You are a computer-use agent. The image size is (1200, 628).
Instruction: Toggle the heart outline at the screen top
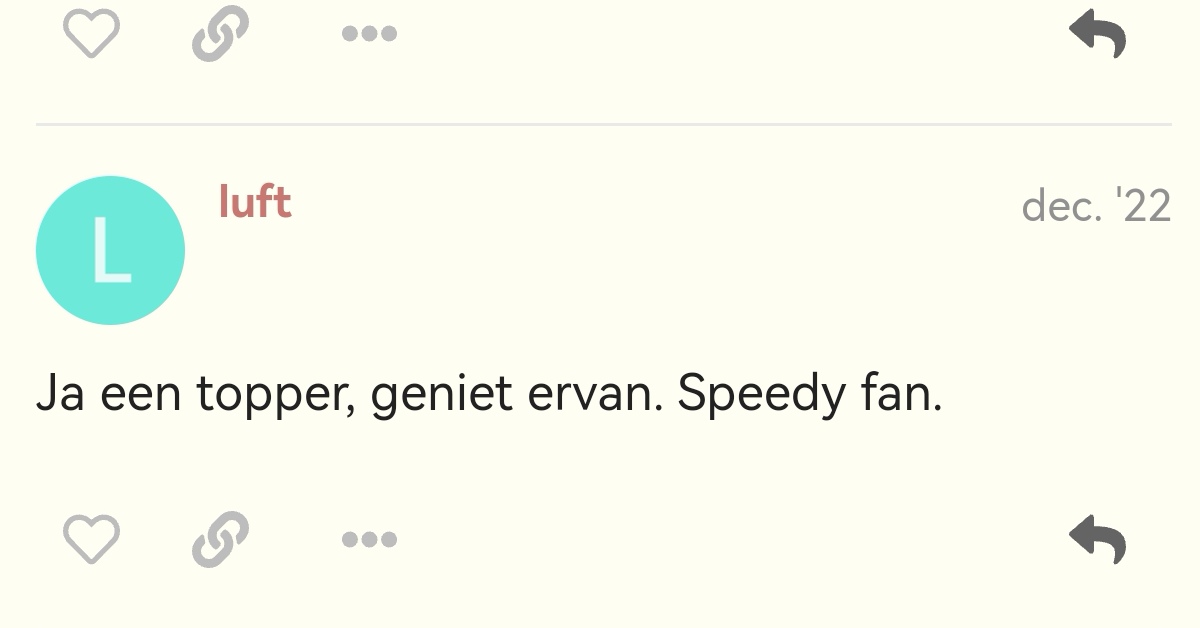[x=91, y=33]
